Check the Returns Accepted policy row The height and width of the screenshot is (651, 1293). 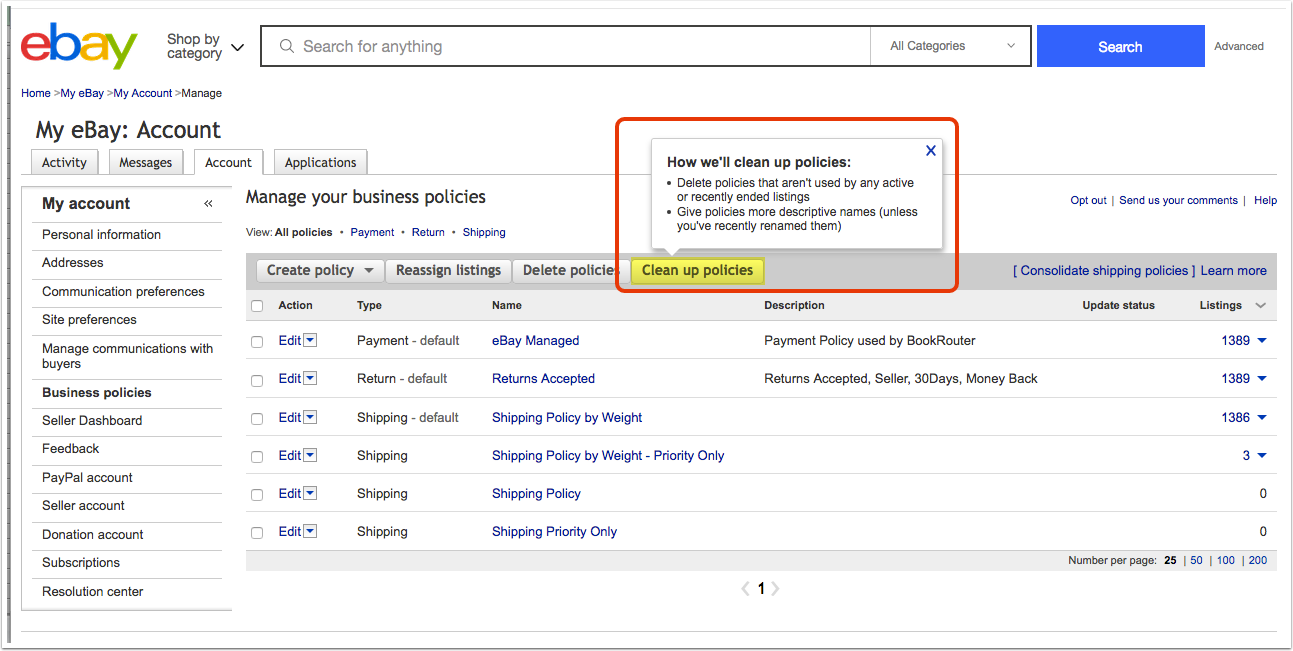coord(257,380)
